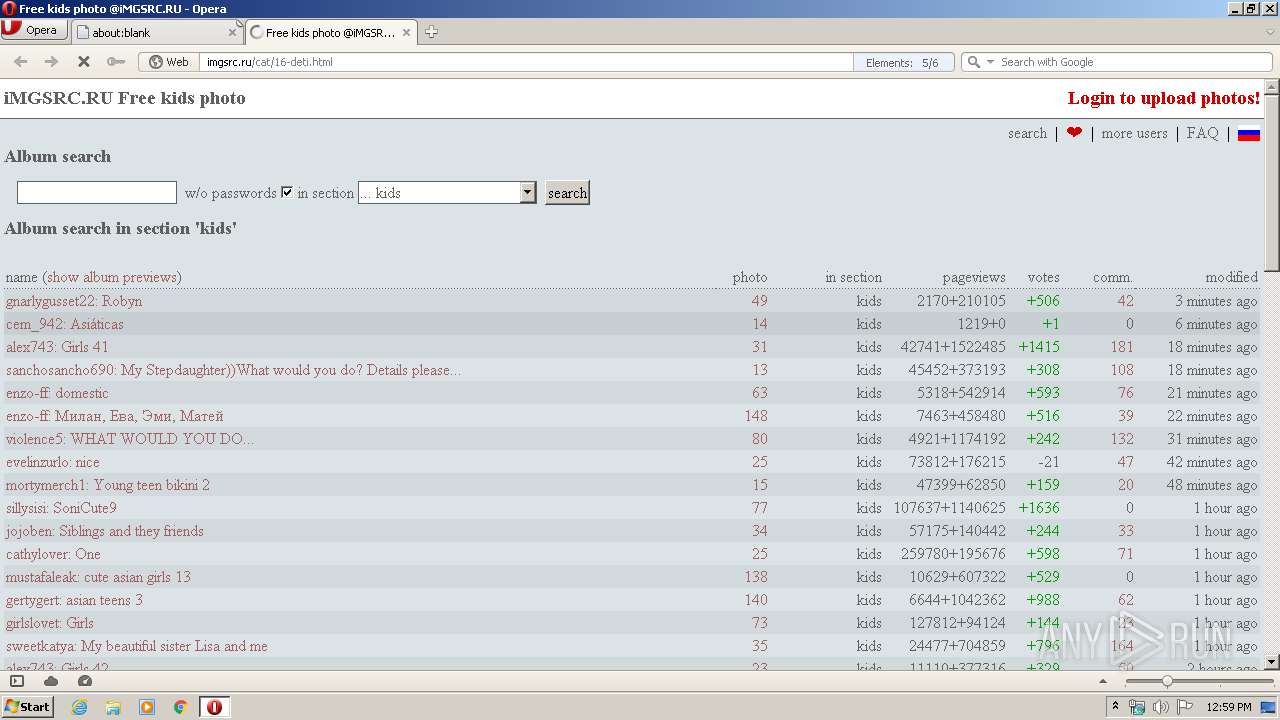
Task: Add a new tab with the plus button
Action: (431, 32)
